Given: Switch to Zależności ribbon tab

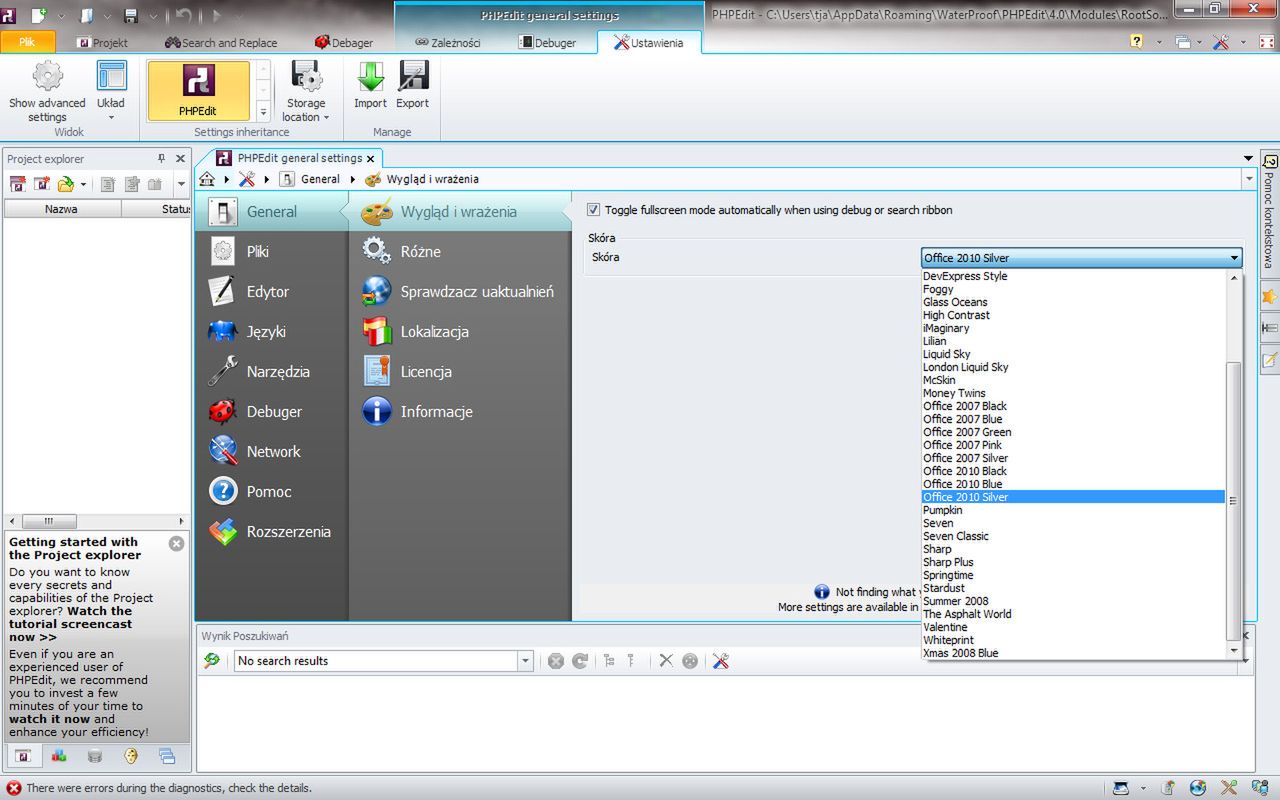Looking at the screenshot, I should click(x=448, y=43).
